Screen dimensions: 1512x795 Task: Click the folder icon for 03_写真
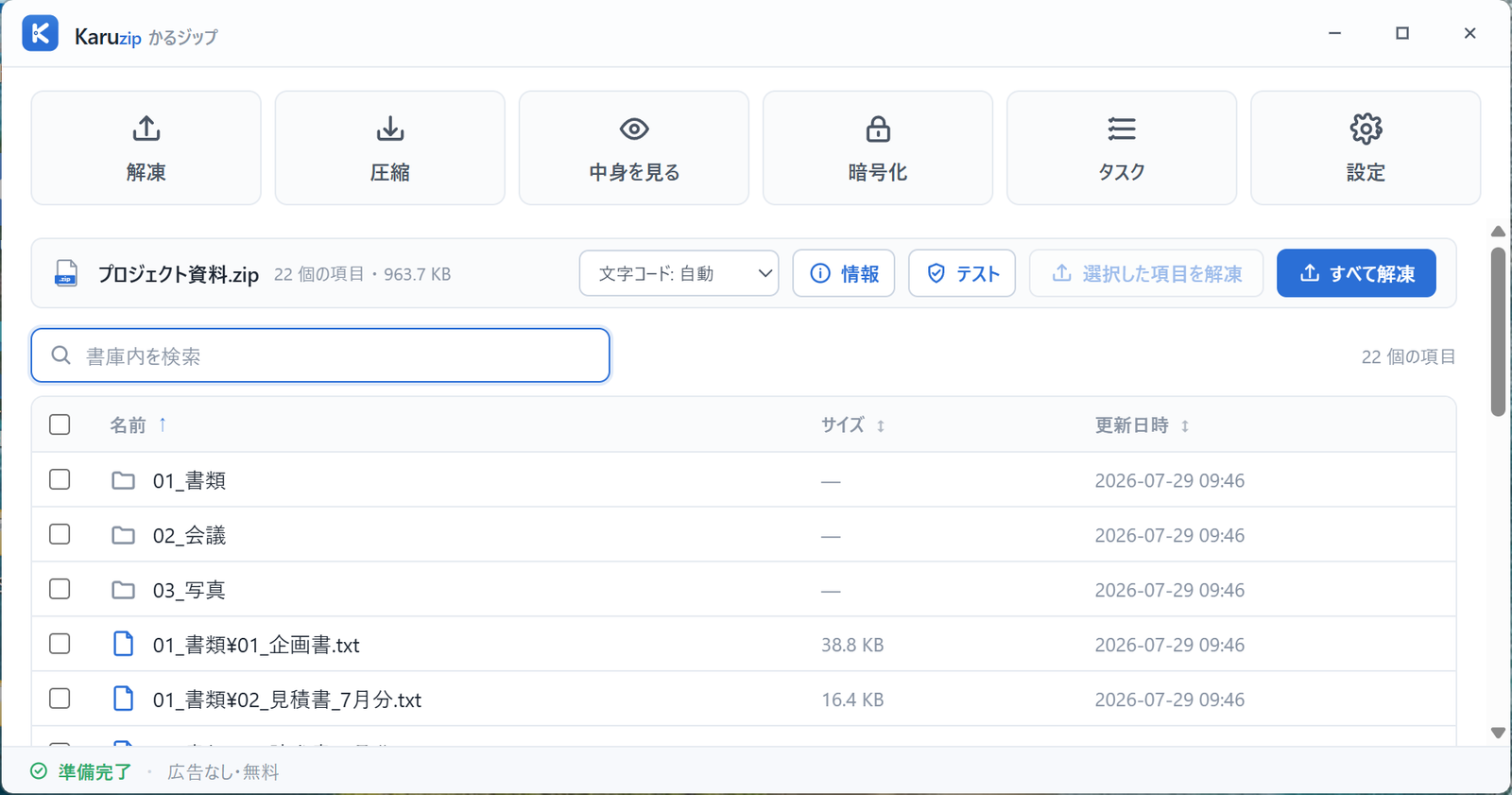tap(123, 590)
